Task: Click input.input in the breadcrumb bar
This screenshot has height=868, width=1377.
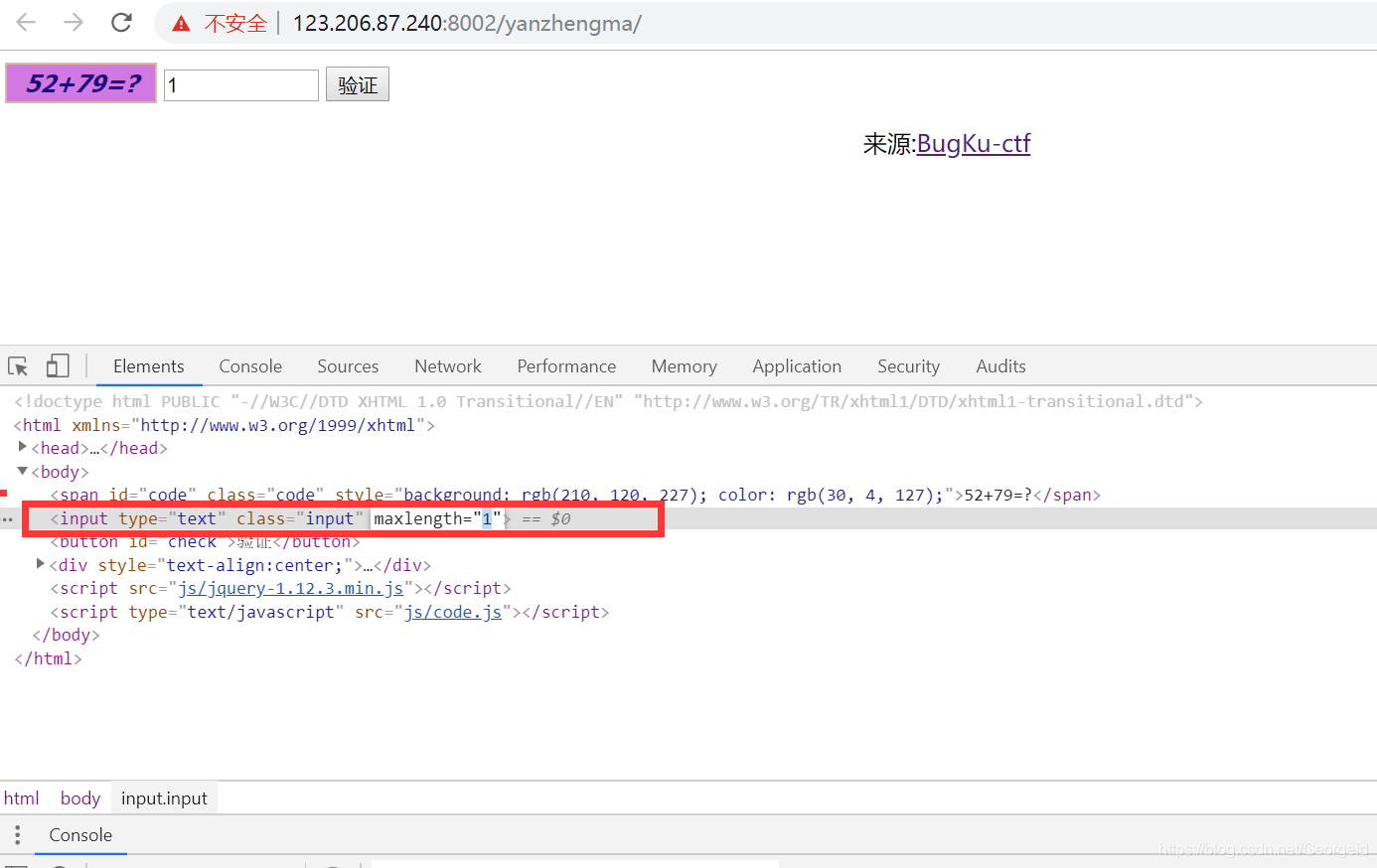Action: coord(164,798)
